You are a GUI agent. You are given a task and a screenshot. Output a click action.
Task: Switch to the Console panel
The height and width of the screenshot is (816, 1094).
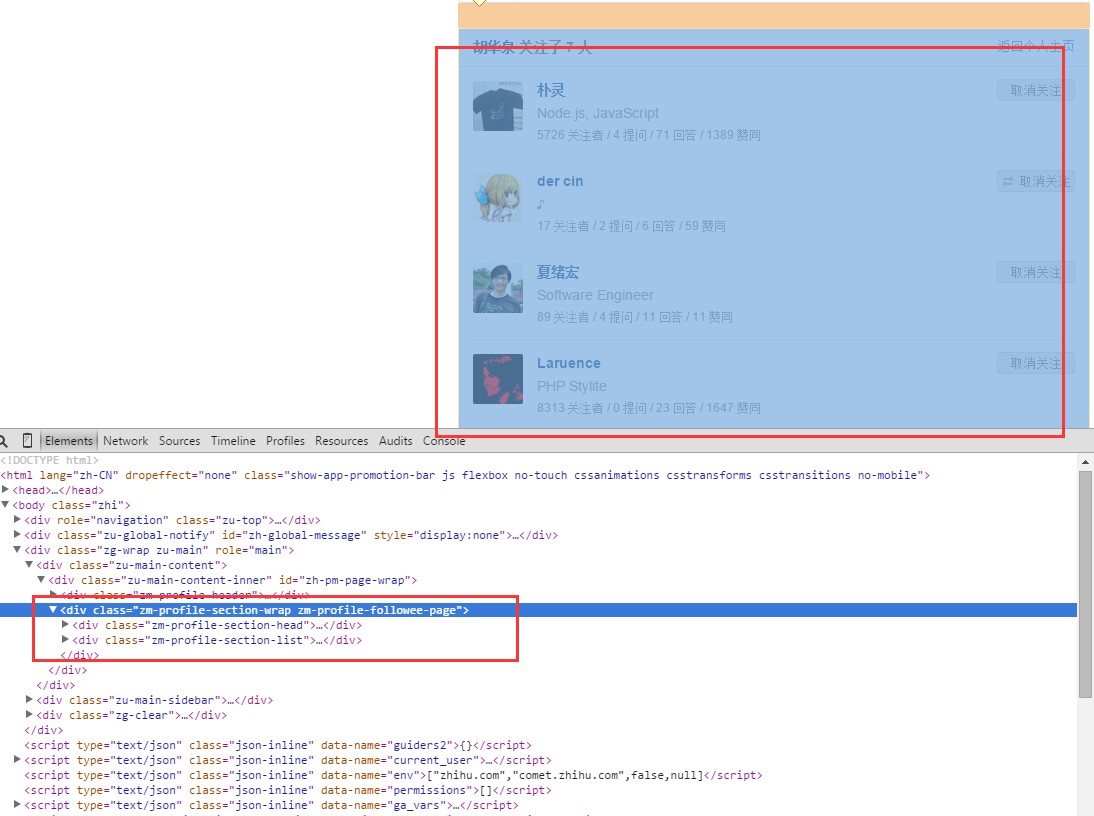point(444,440)
